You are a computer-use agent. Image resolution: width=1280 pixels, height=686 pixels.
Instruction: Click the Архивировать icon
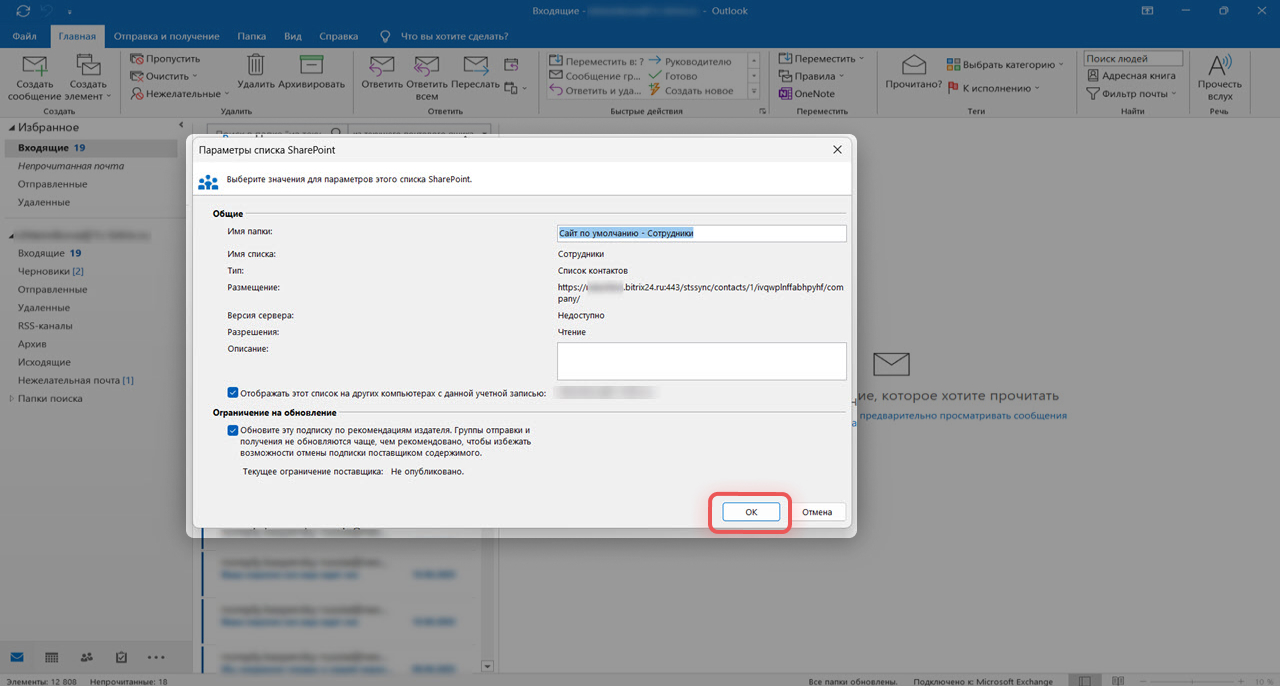tap(312, 65)
